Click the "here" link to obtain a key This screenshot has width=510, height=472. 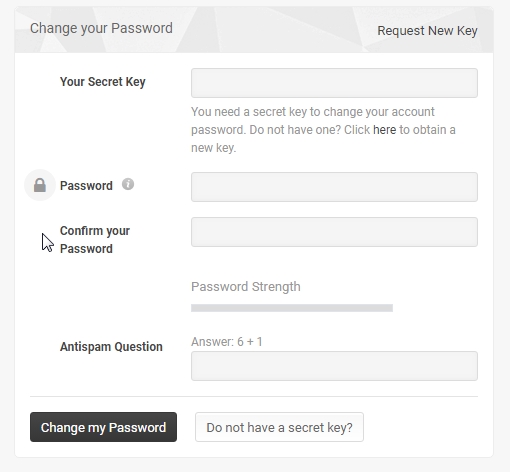pyautogui.click(x=384, y=130)
